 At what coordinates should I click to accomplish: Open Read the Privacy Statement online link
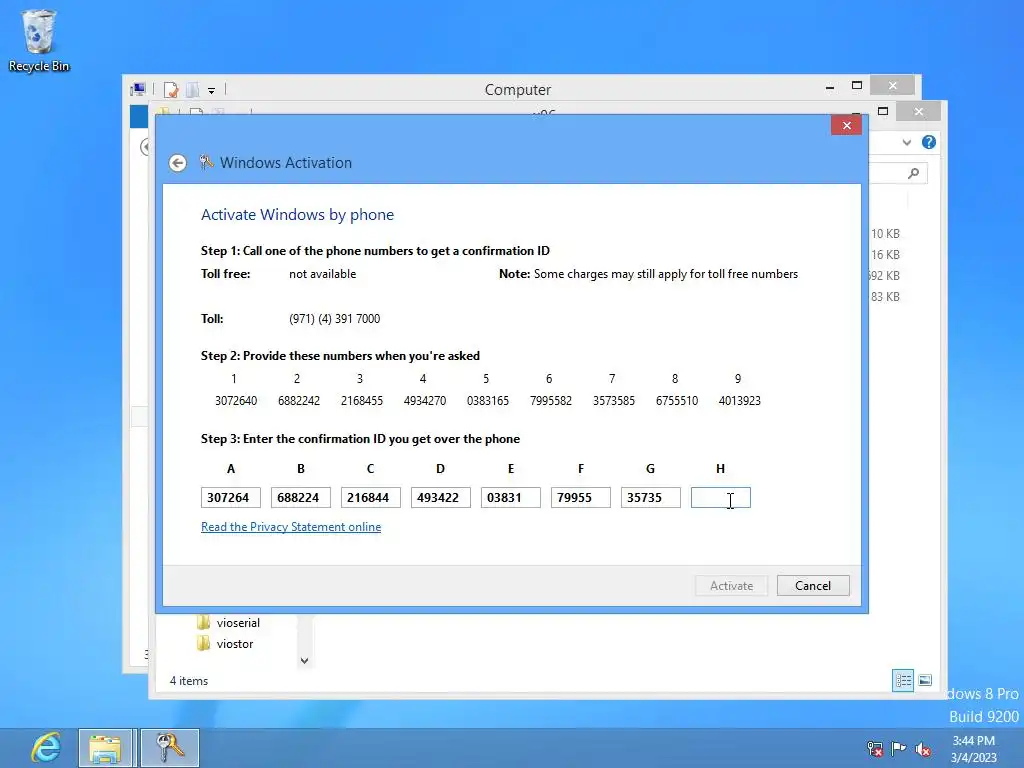pyautogui.click(x=291, y=527)
